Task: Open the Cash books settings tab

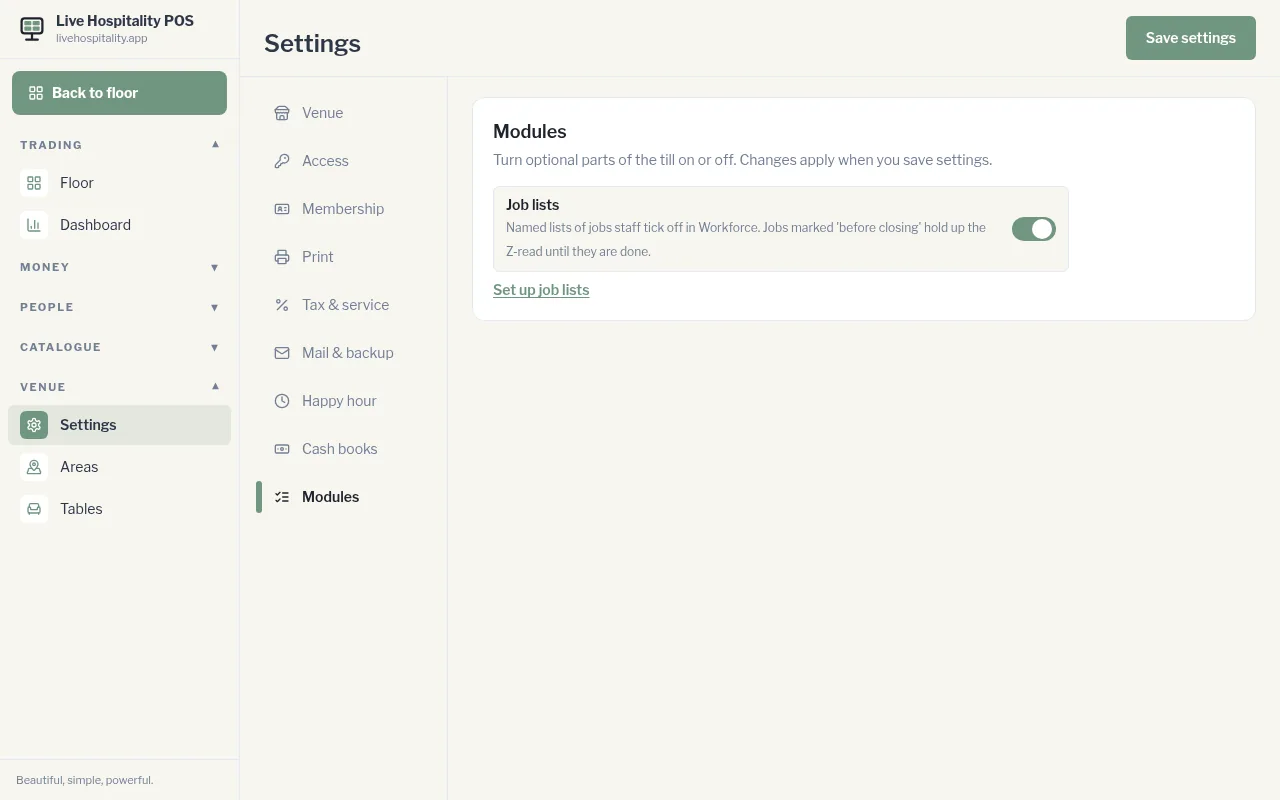Action: click(x=340, y=449)
